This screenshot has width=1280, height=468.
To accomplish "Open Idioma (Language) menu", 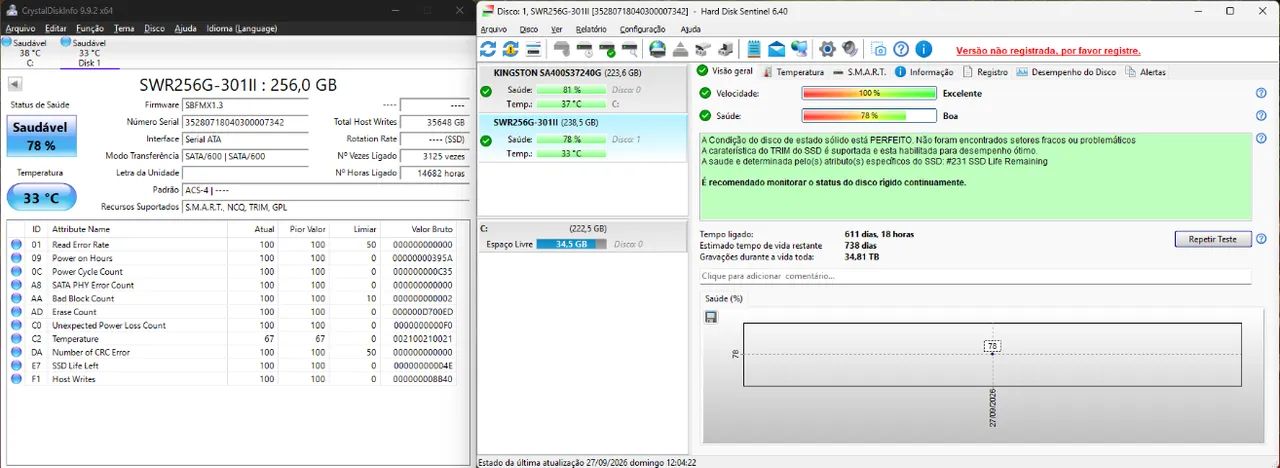I will (x=241, y=28).
